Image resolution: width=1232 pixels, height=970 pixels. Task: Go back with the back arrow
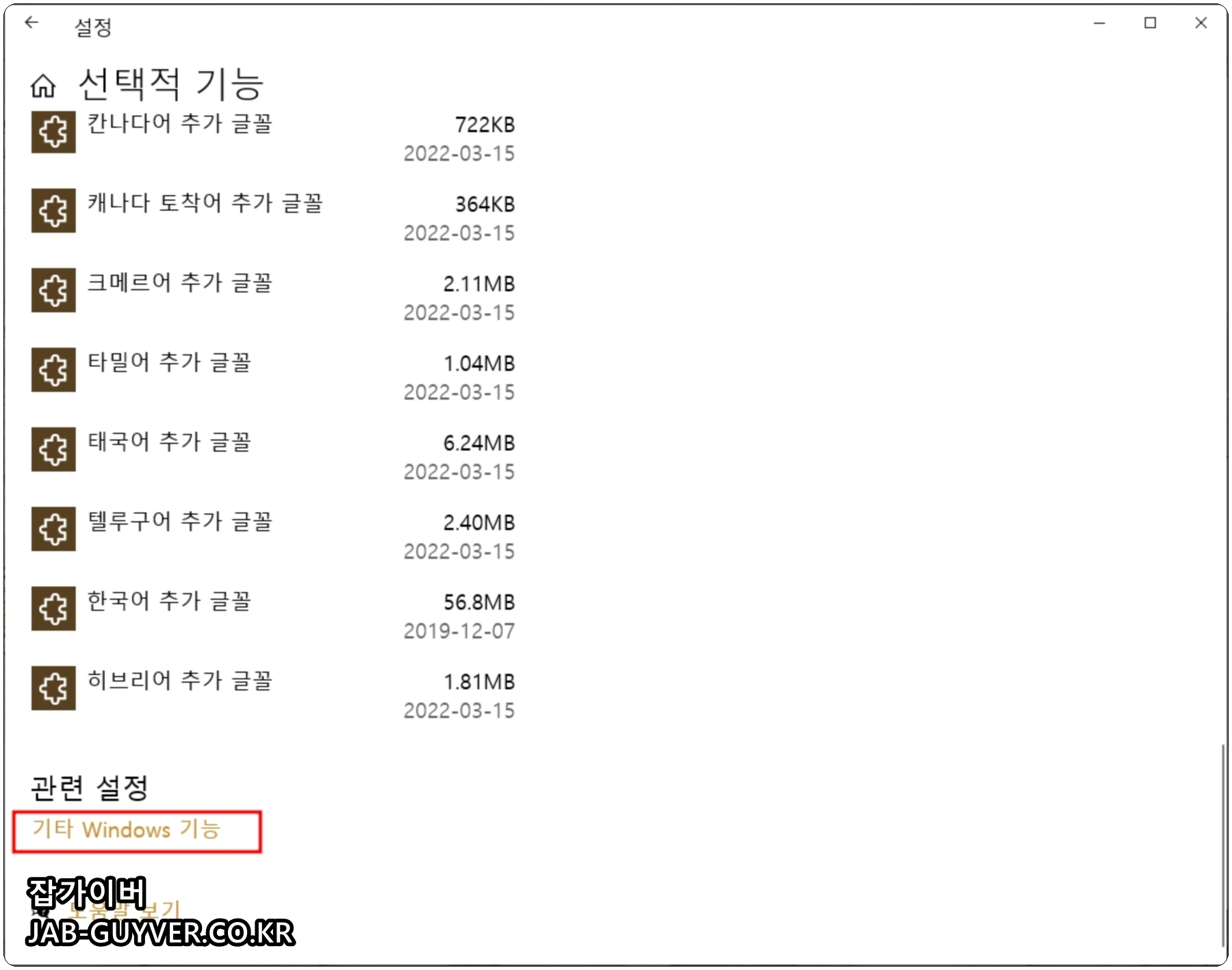click(31, 23)
